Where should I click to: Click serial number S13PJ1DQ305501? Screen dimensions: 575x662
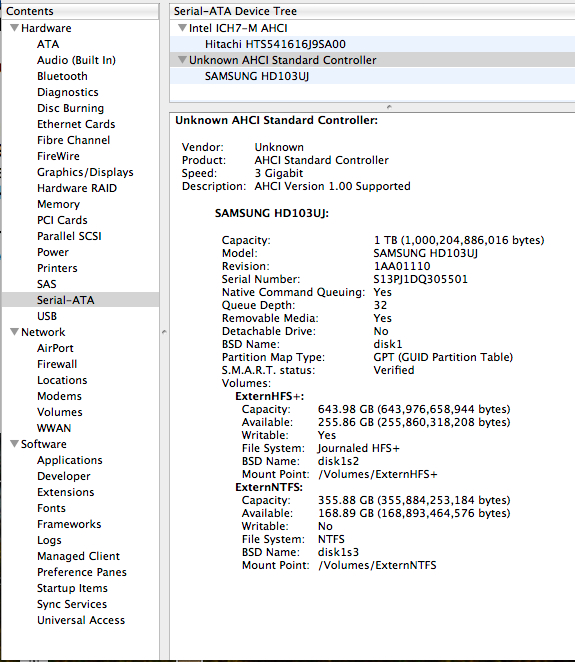pyautogui.click(x=420, y=279)
